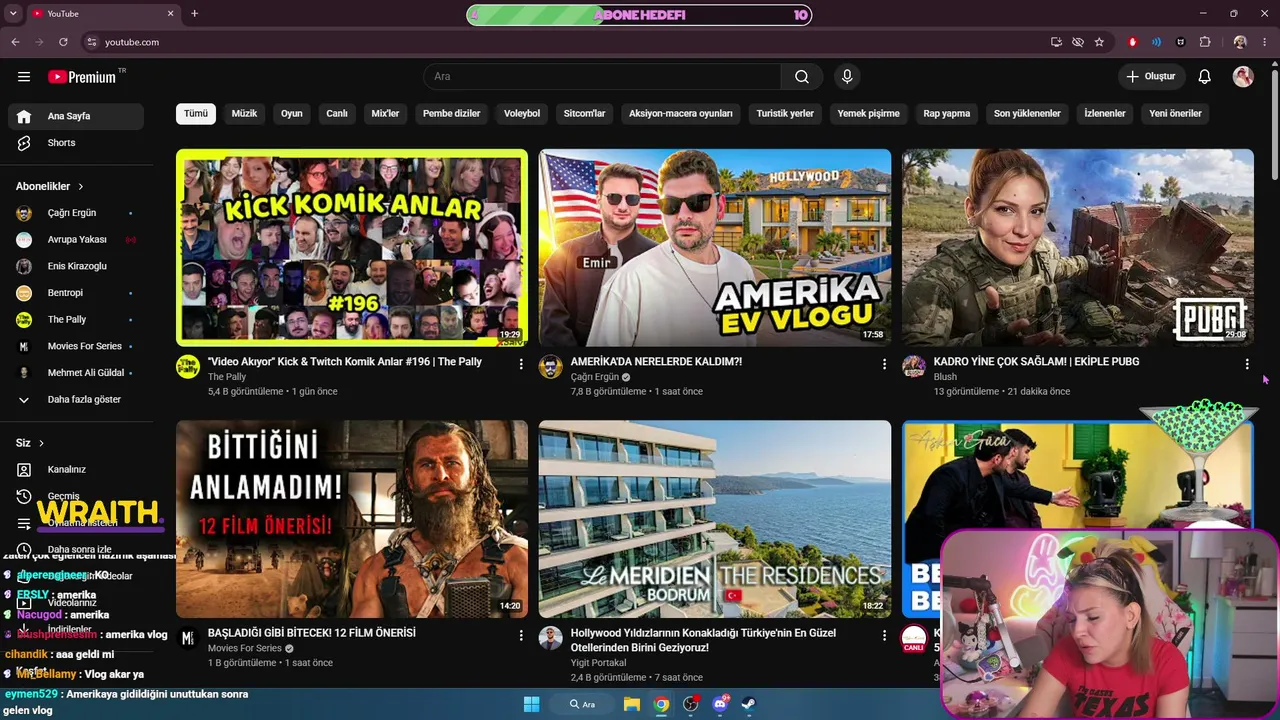Open a new browser tab
Image resolution: width=1280 pixels, height=720 pixels.
(x=194, y=14)
